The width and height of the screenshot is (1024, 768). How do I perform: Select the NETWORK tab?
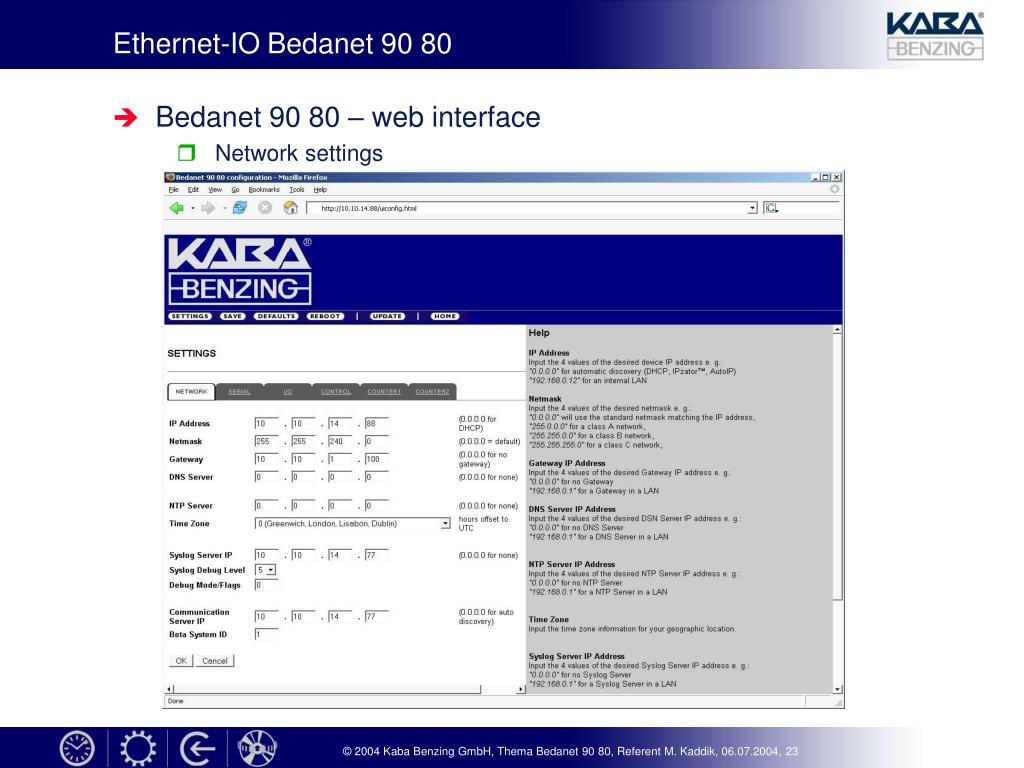pos(191,391)
